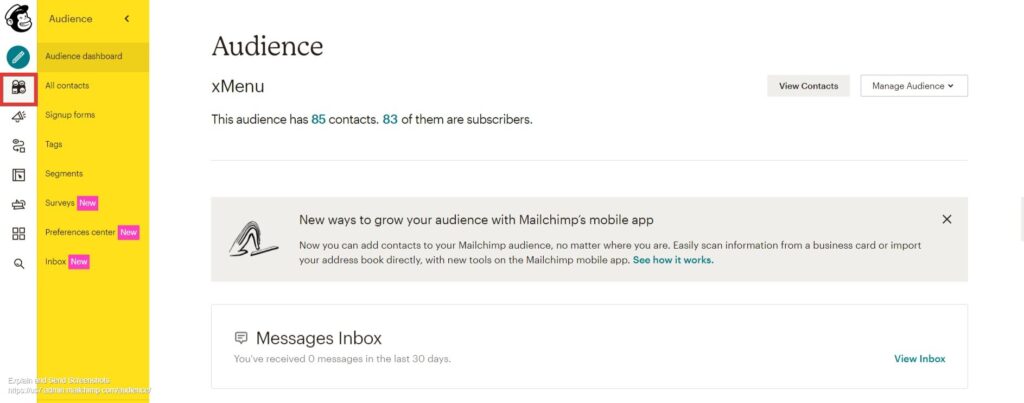The height and width of the screenshot is (403, 1024).
Task: Open the Audience icon in the sidebar
Action: coord(18,87)
